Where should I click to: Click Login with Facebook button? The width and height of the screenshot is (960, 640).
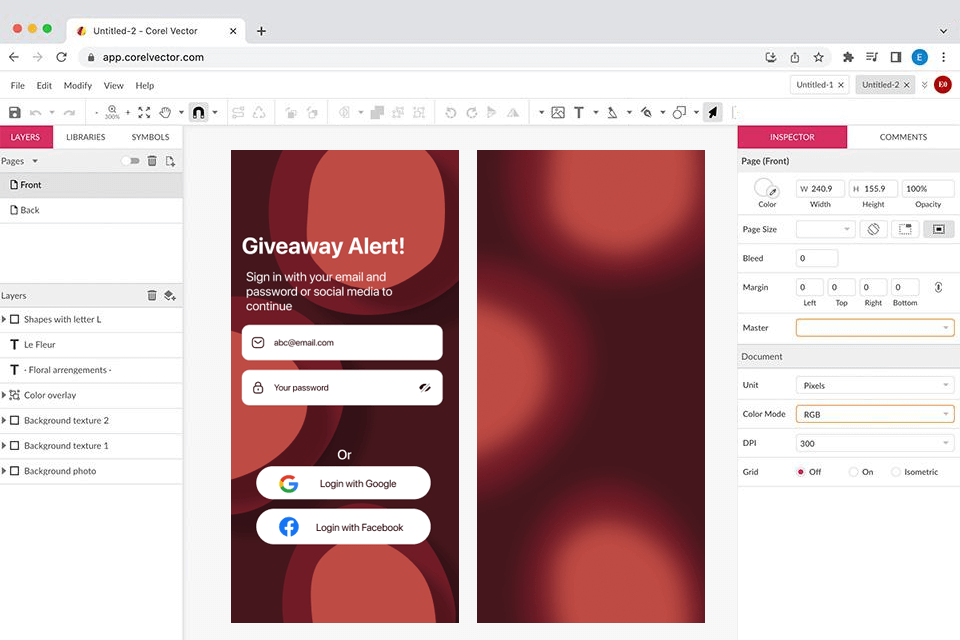click(343, 527)
